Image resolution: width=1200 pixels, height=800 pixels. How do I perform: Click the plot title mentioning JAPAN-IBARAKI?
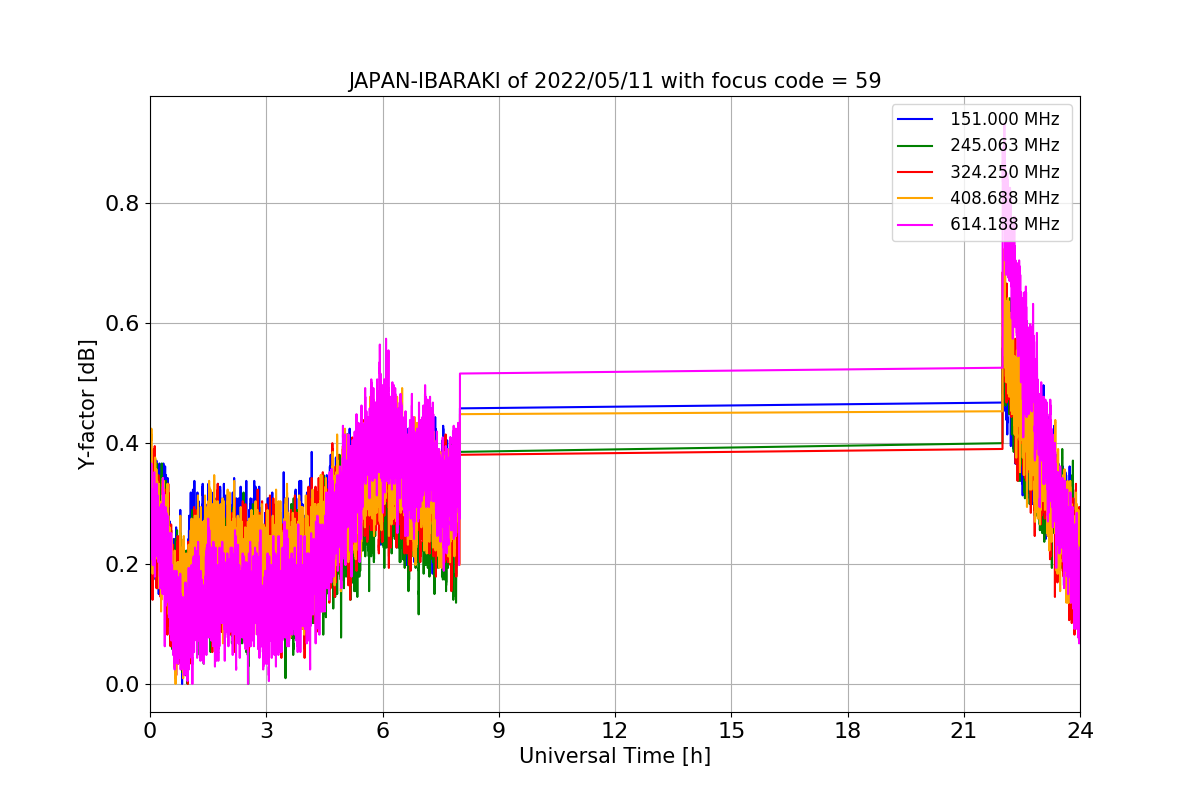coord(615,81)
